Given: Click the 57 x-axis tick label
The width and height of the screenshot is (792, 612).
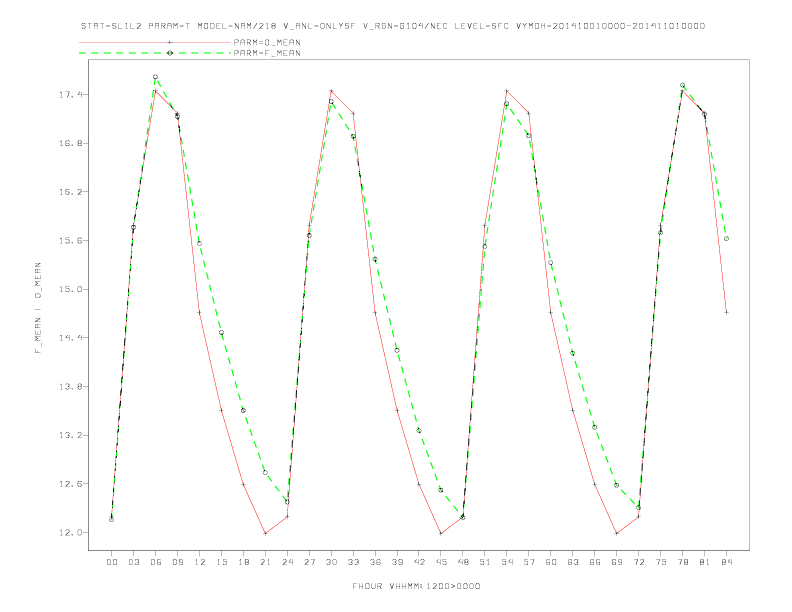Looking at the screenshot, I should [529, 562].
